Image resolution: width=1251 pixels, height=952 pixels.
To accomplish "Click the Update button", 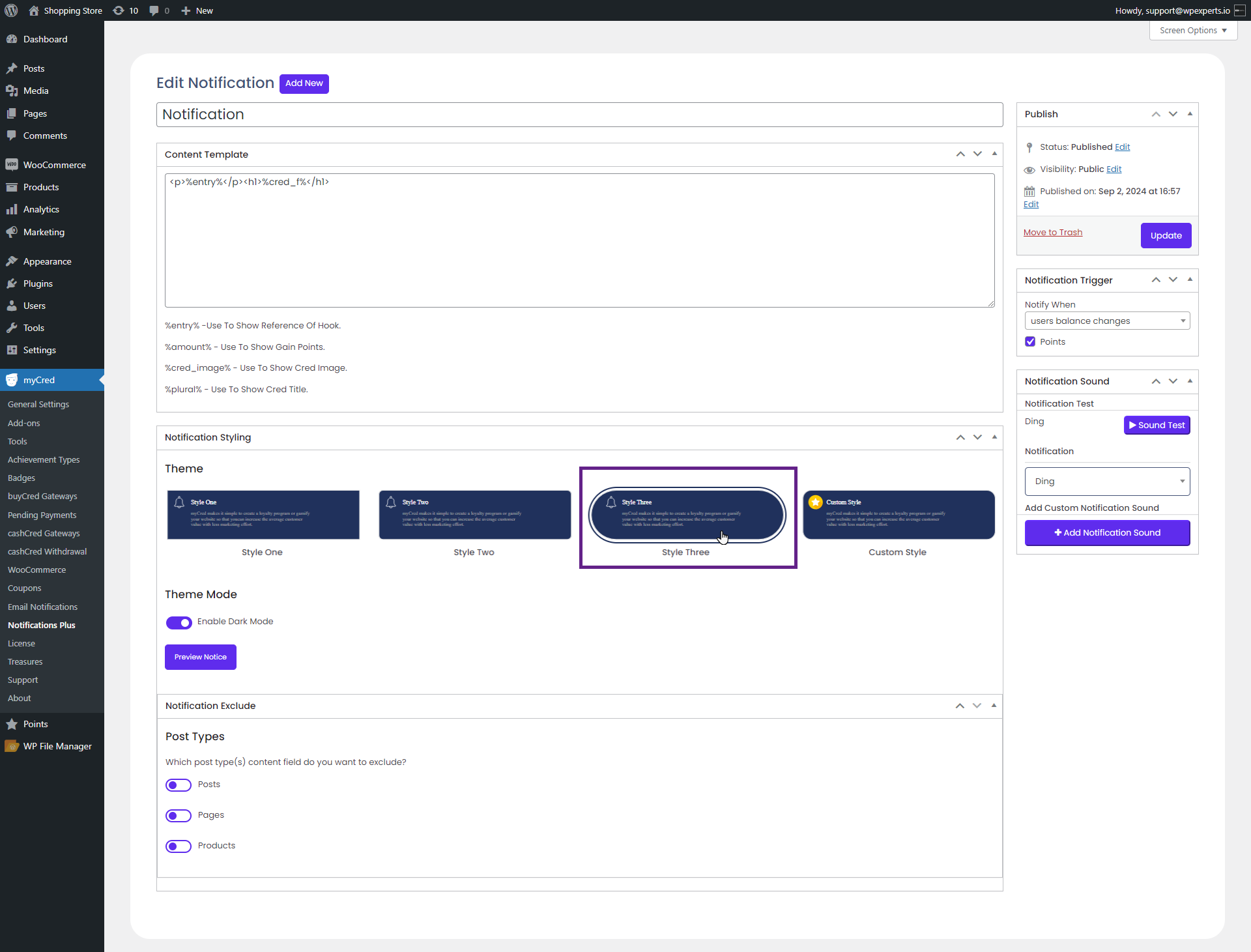I will point(1165,235).
